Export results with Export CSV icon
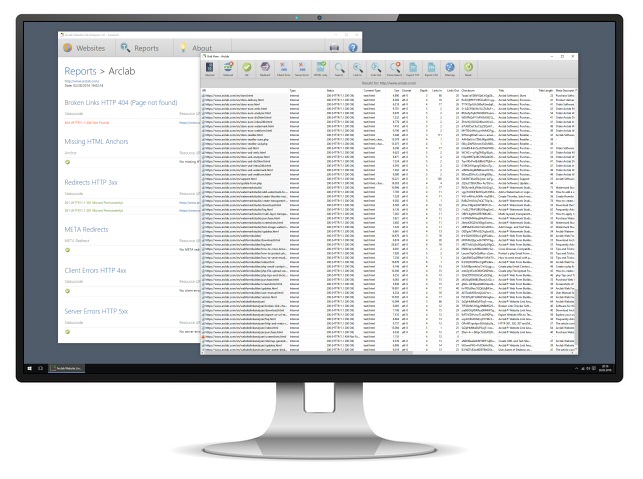The height and width of the screenshot is (479, 643). tap(431, 68)
